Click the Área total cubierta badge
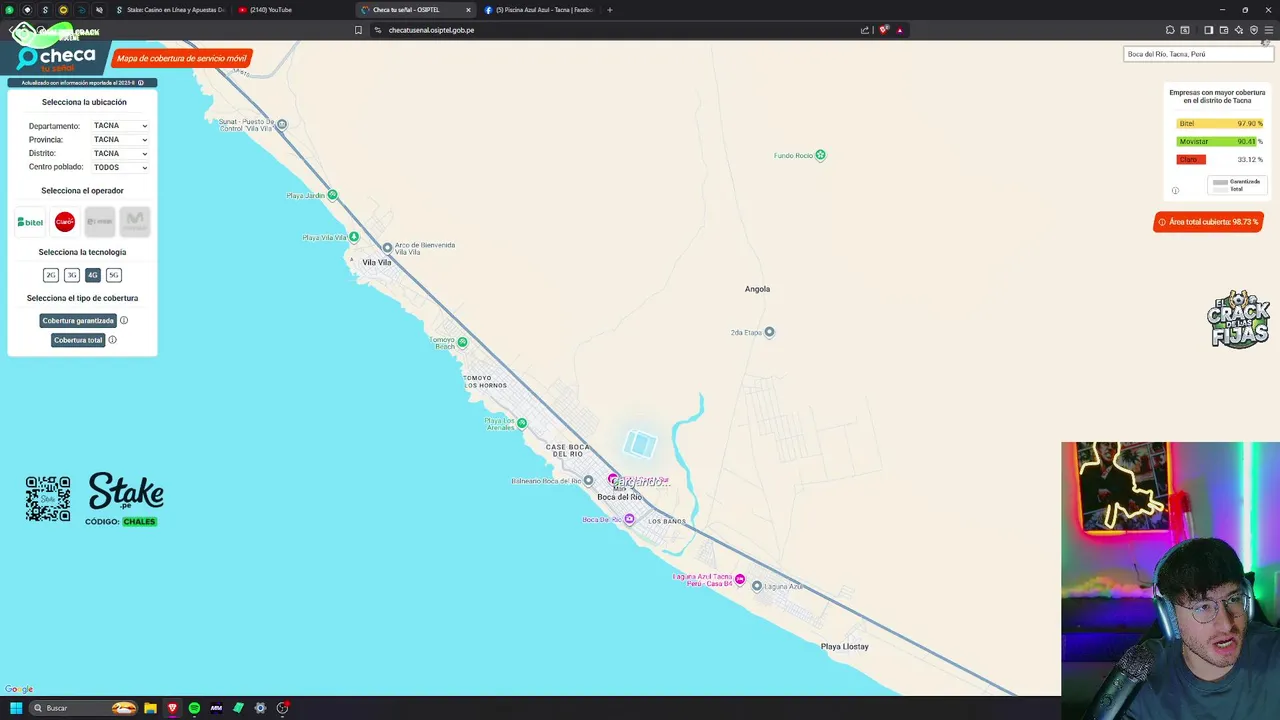 [1208, 222]
